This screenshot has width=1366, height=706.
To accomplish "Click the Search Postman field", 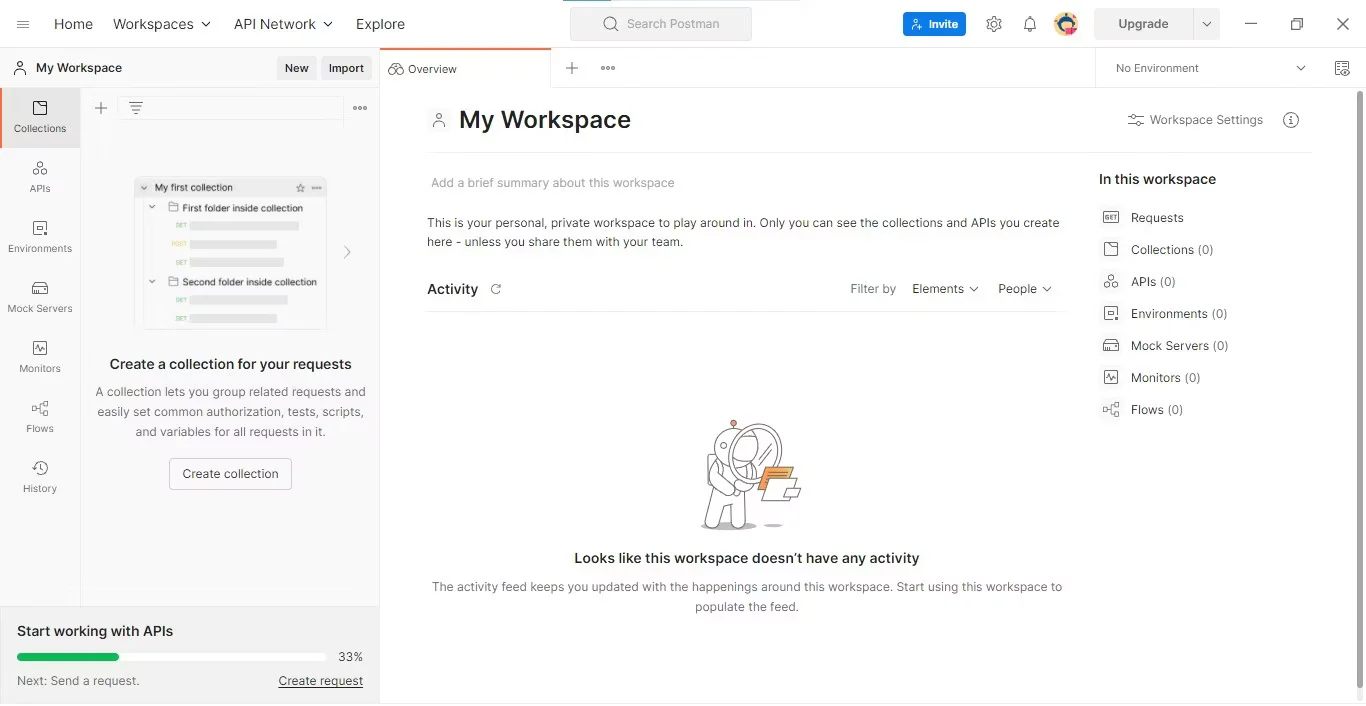I will 661,24.
